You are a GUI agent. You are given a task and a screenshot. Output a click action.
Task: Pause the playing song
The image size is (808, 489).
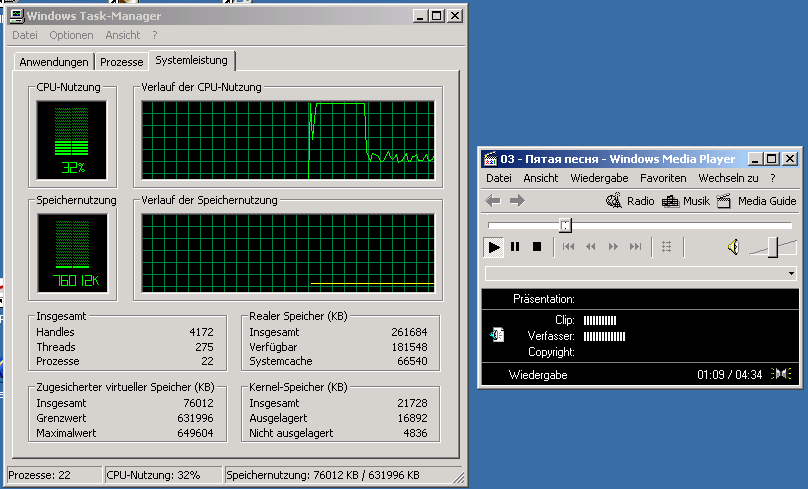(x=515, y=246)
